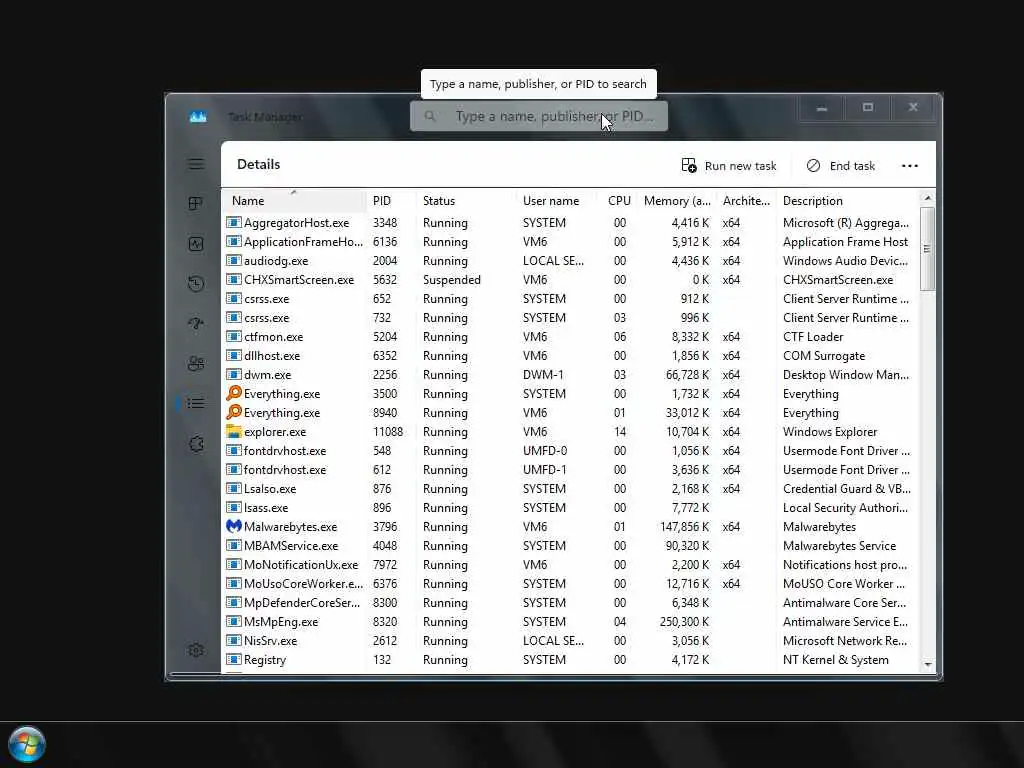Select the CHXSmartScreen.exe row
This screenshot has width=1024, height=768.
[x=569, y=280]
